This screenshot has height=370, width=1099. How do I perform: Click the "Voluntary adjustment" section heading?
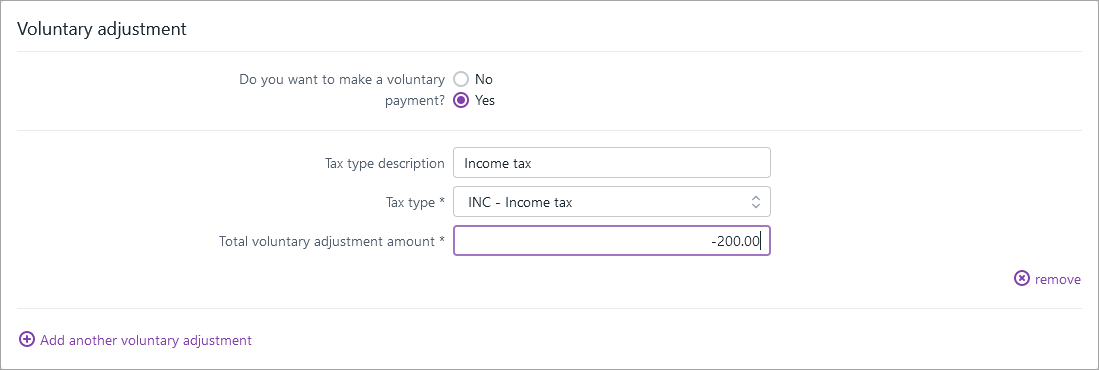(x=102, y=29)
